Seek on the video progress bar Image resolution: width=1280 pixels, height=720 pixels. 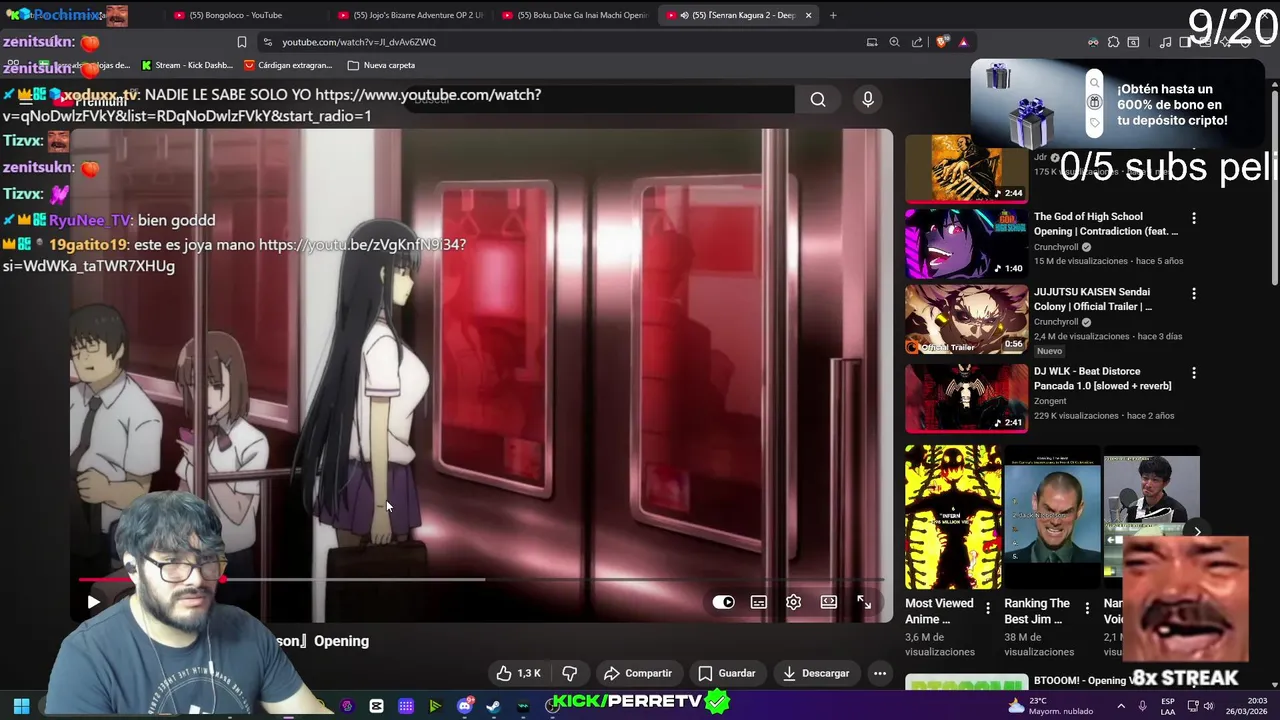pyautogui.click(x=482, y=579)
